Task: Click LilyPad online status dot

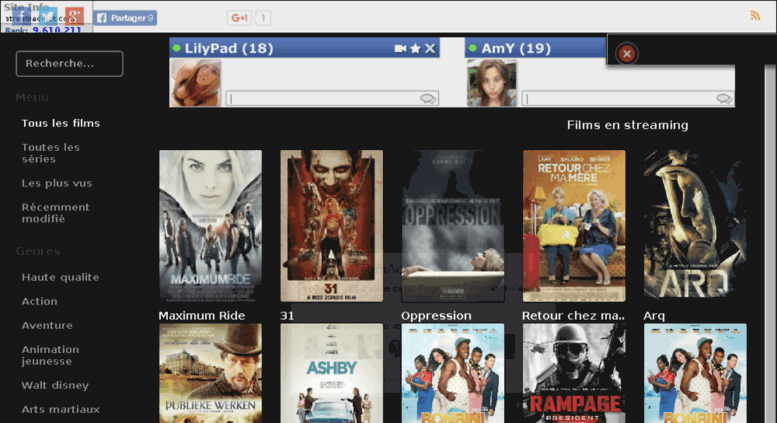Action: coord(176,48)
